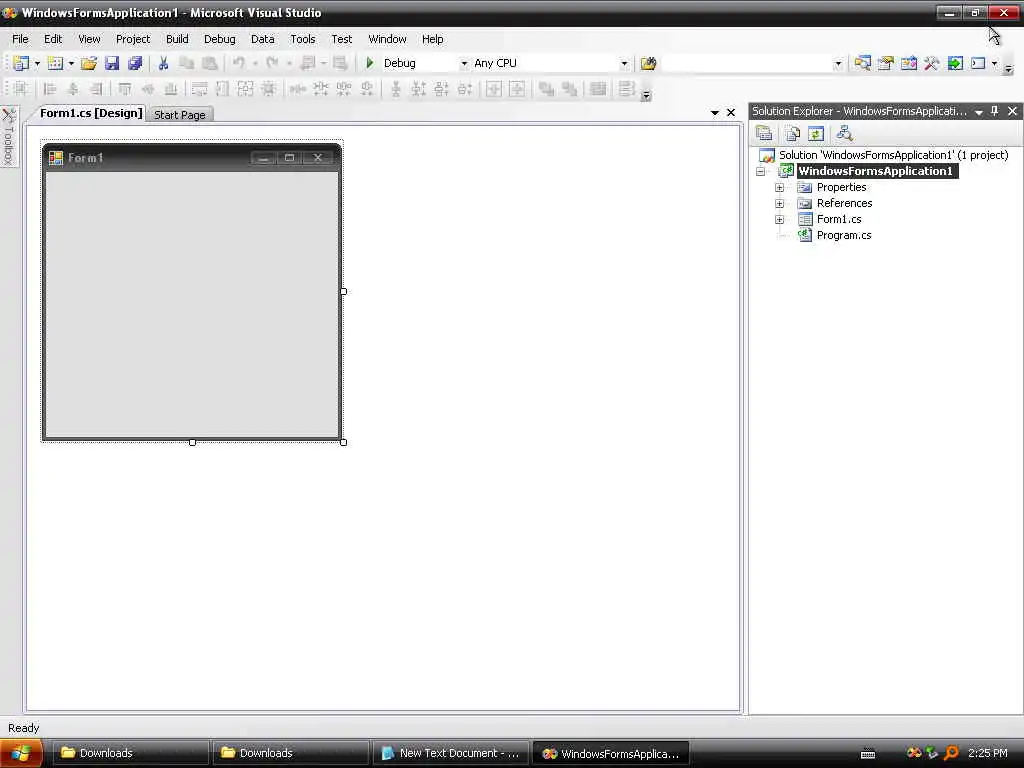Open the Add New Item dropdown arrow
The image size is (1024, 768).
coord(71,63)
